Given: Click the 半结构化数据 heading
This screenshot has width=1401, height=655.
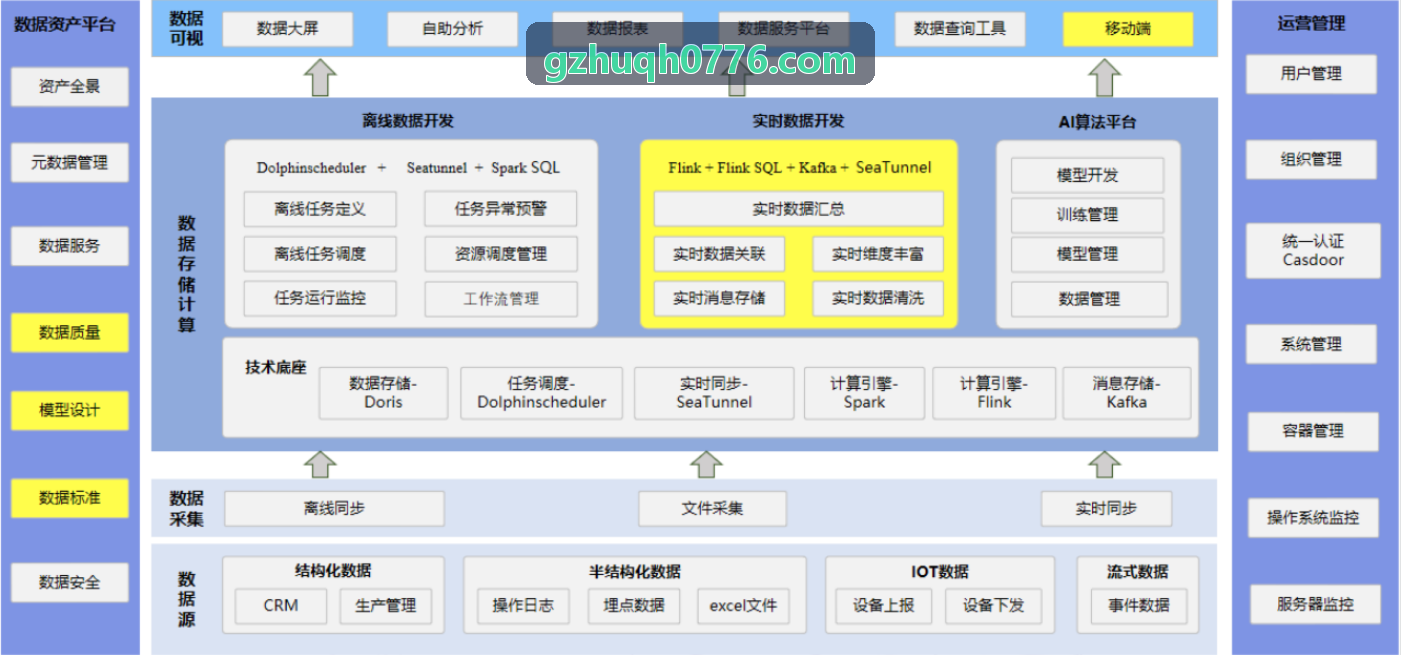Looking at the screenshot, I should (x=635, y=571).
